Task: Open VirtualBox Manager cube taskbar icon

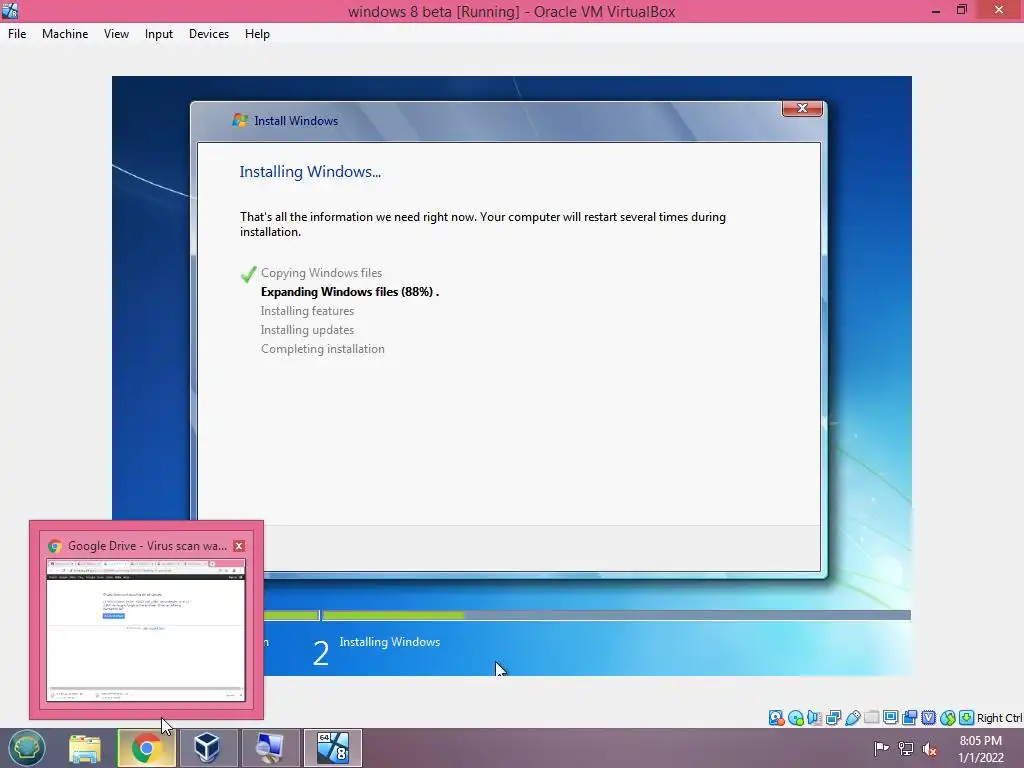Action: coord(207,748)
